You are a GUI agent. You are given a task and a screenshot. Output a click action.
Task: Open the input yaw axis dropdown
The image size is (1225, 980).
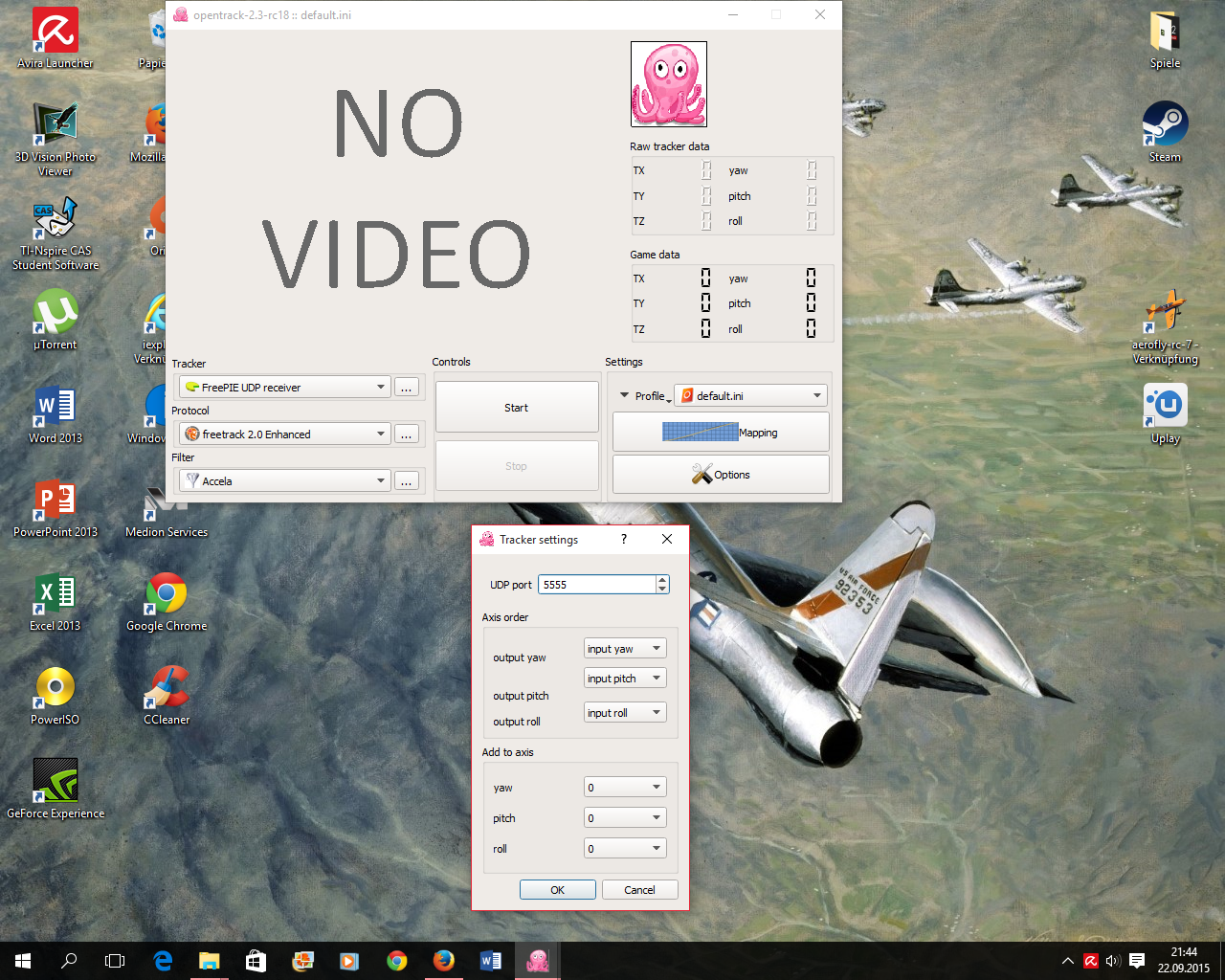point(625,649)
